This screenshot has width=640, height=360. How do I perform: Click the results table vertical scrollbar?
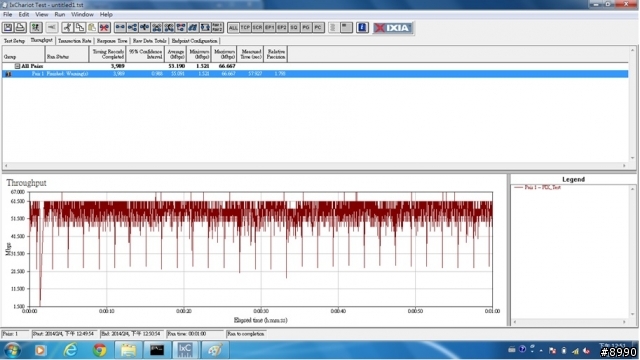coord(632,104)
